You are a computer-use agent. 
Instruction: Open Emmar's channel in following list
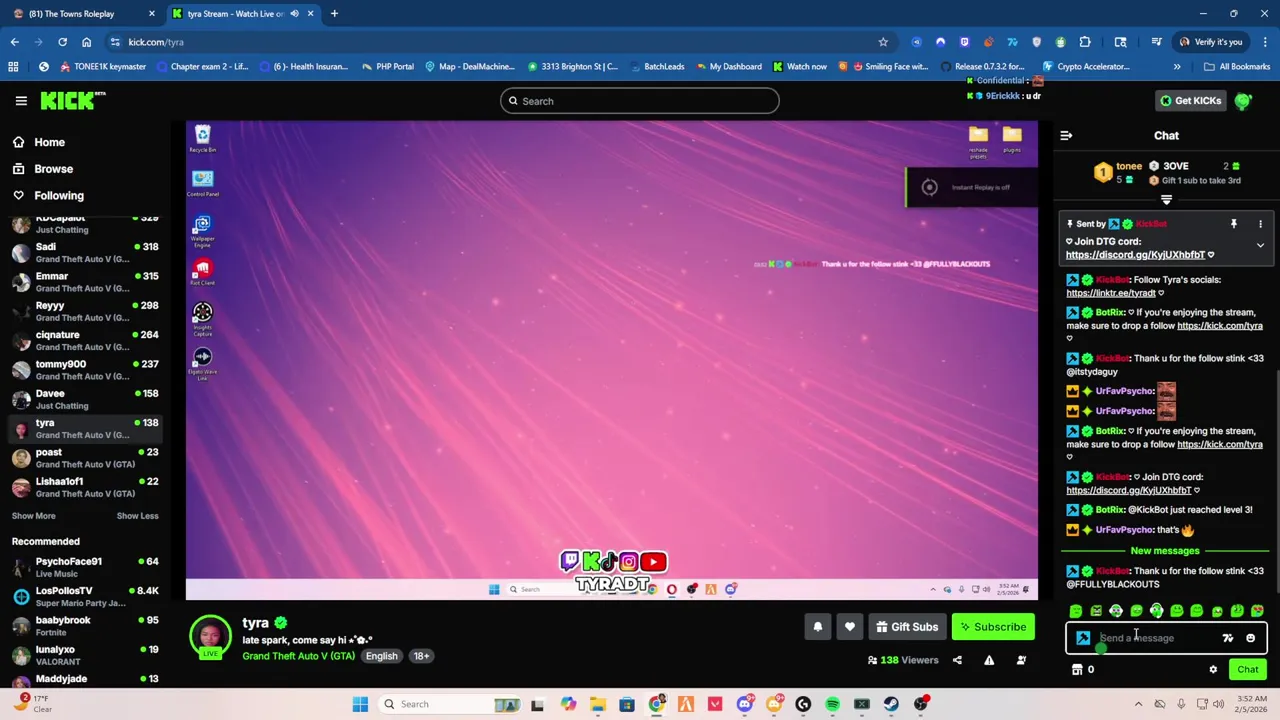pos(86,282)
